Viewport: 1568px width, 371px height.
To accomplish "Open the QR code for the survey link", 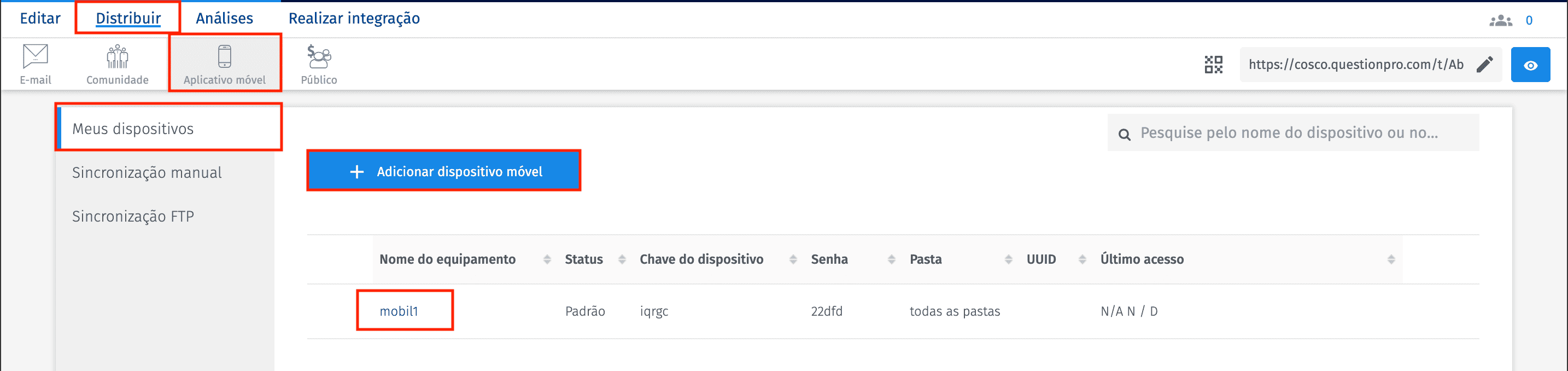I will (1213, 63).
